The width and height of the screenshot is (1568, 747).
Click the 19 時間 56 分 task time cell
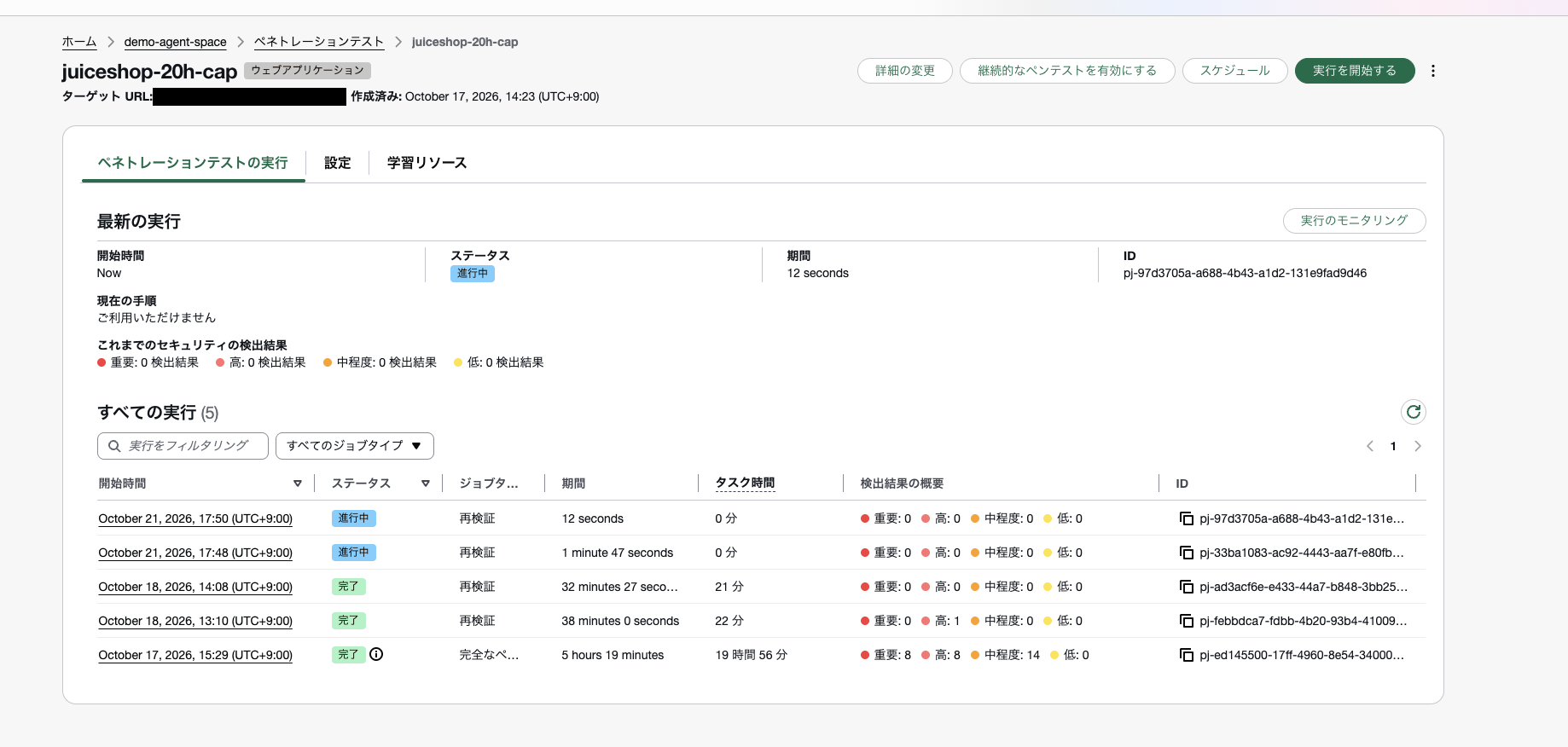pos(751,655)
